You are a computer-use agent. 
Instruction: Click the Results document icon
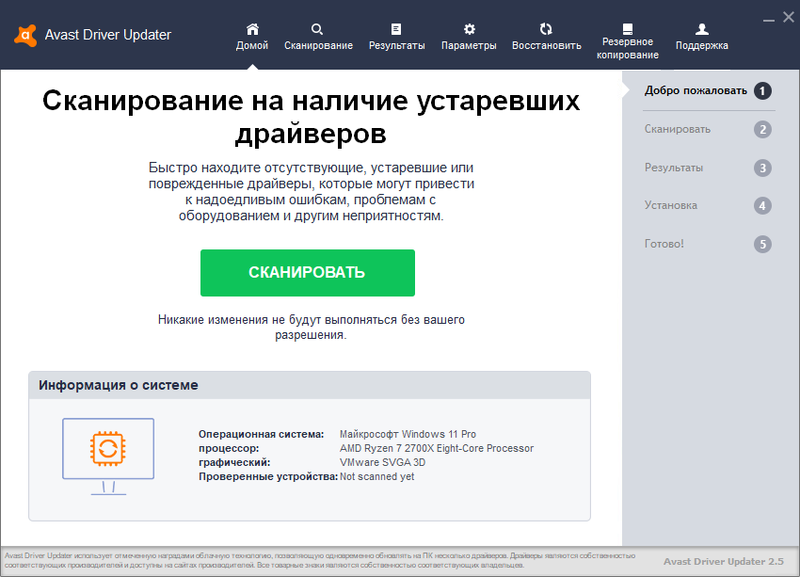pos(396,29)
